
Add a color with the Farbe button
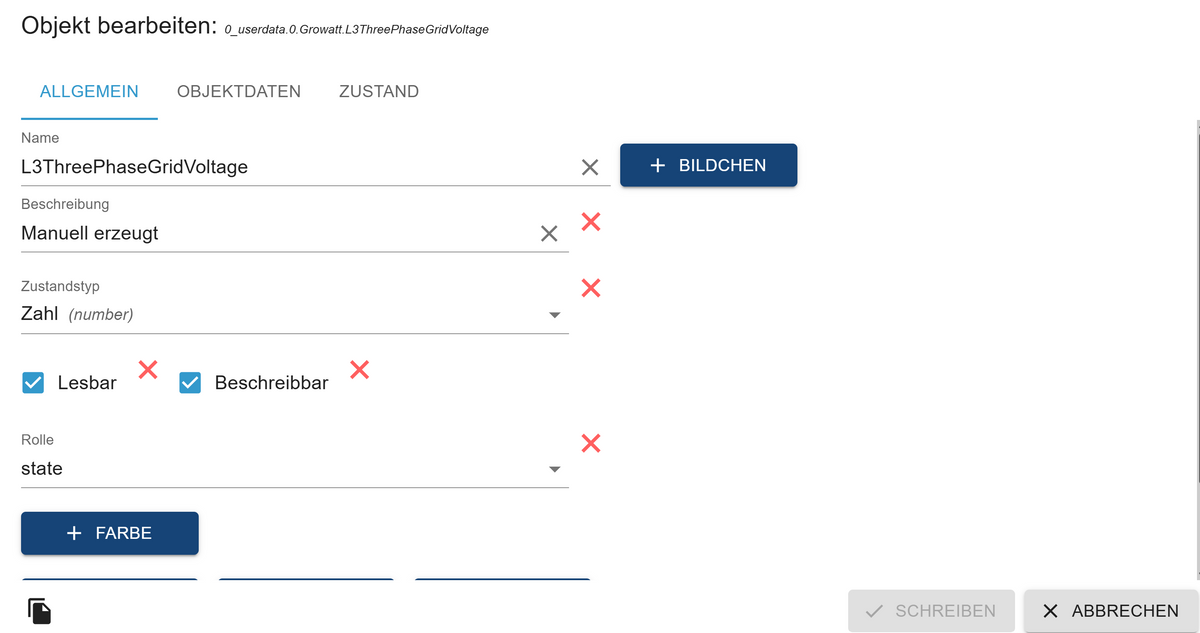tap(110, 533)
